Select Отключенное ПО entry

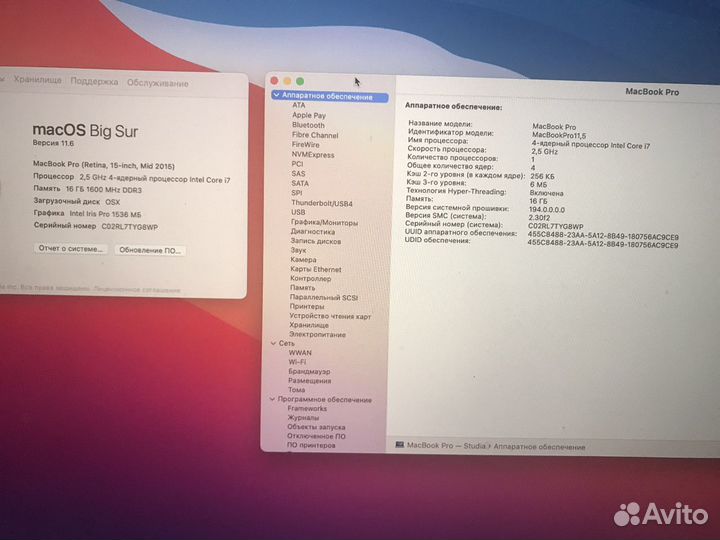point(316,436)
